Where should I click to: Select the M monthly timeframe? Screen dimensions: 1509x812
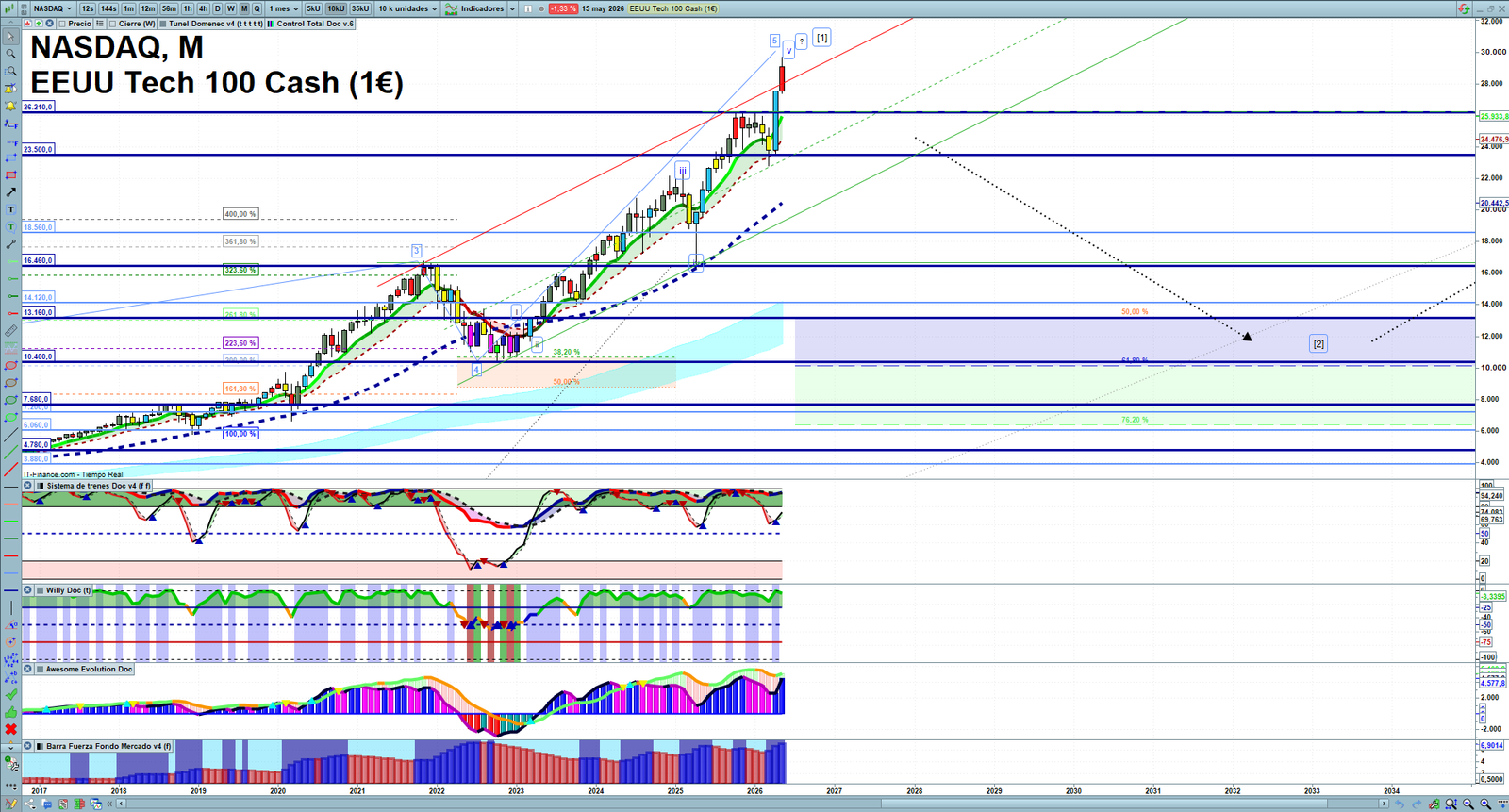pyautogui.click(x=244, y=8)
